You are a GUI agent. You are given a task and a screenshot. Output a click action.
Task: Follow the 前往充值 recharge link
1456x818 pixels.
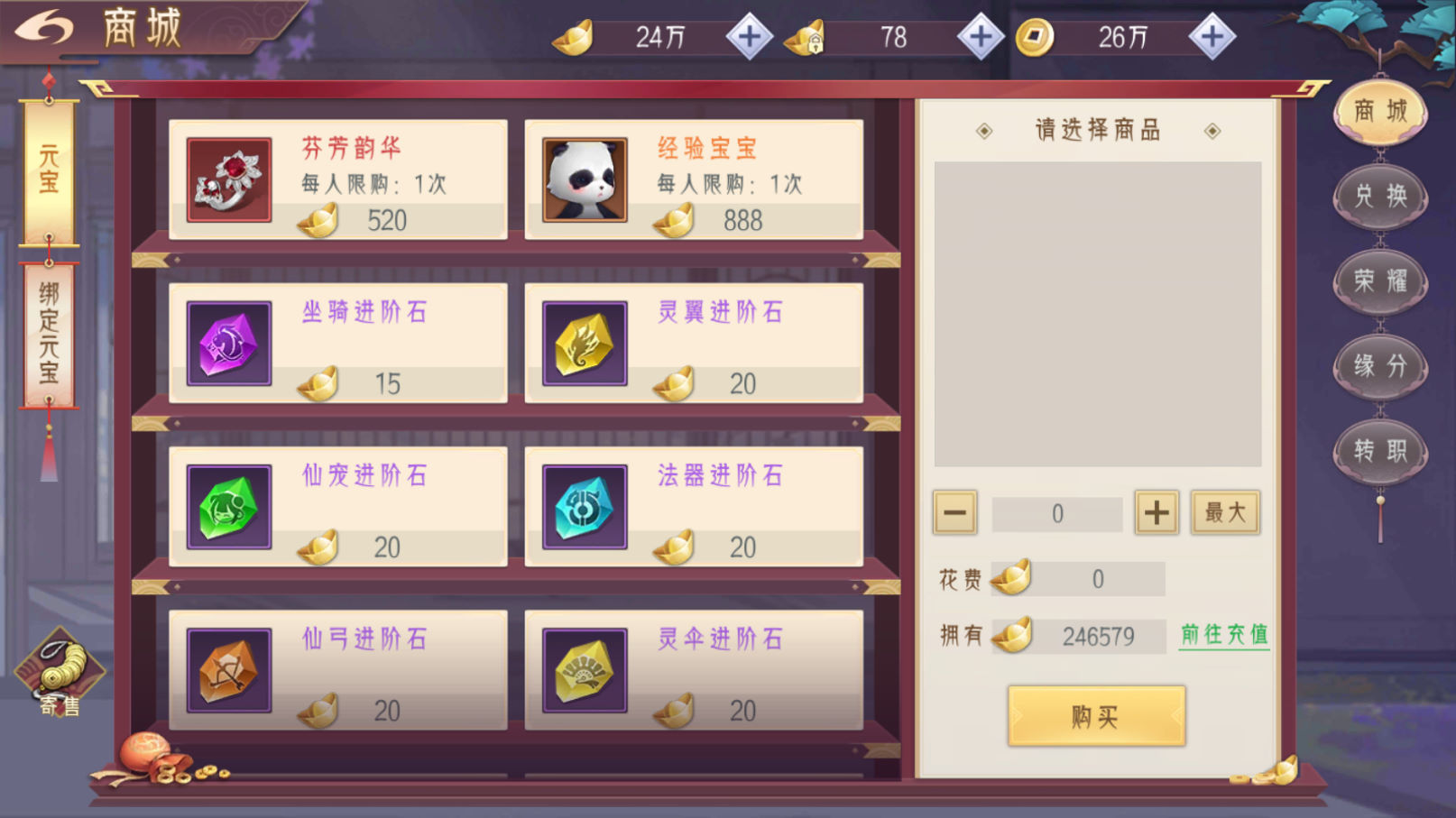click(x=1224, y=635)
